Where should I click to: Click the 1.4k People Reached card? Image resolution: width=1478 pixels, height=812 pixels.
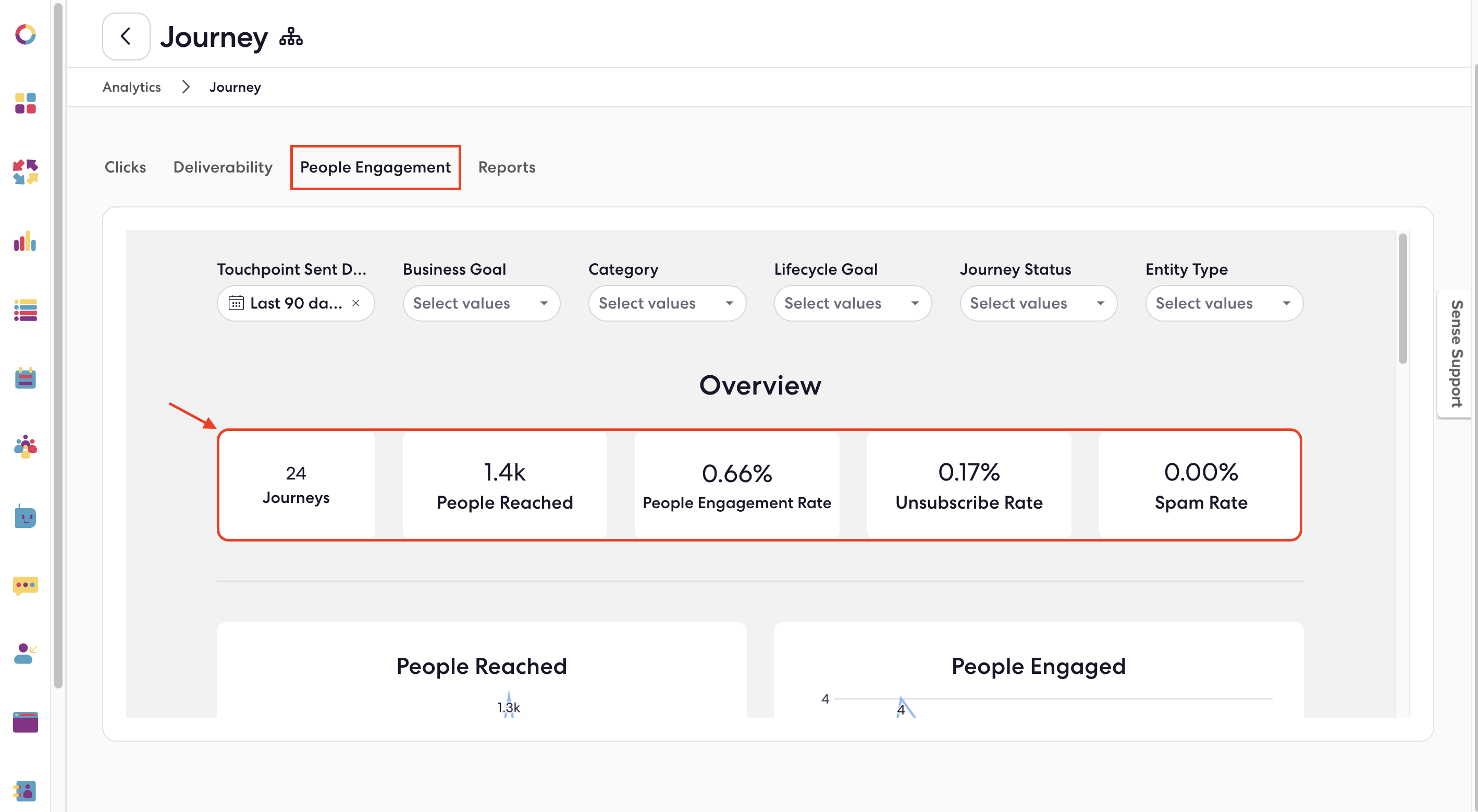pos(504,485)
